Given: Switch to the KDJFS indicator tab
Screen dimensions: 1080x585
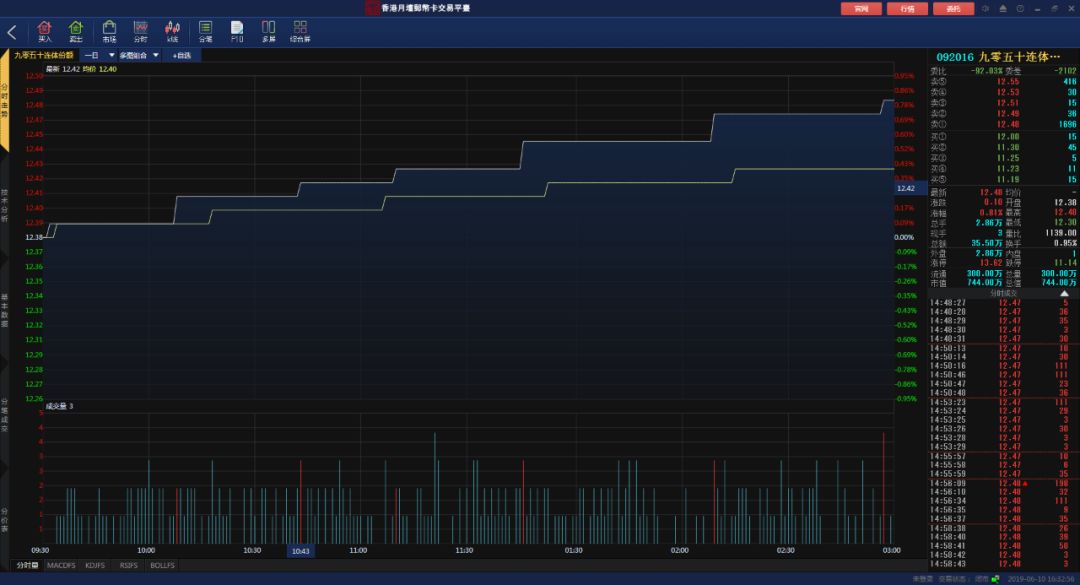Looking at the screenshot, I should coord(95,565).
